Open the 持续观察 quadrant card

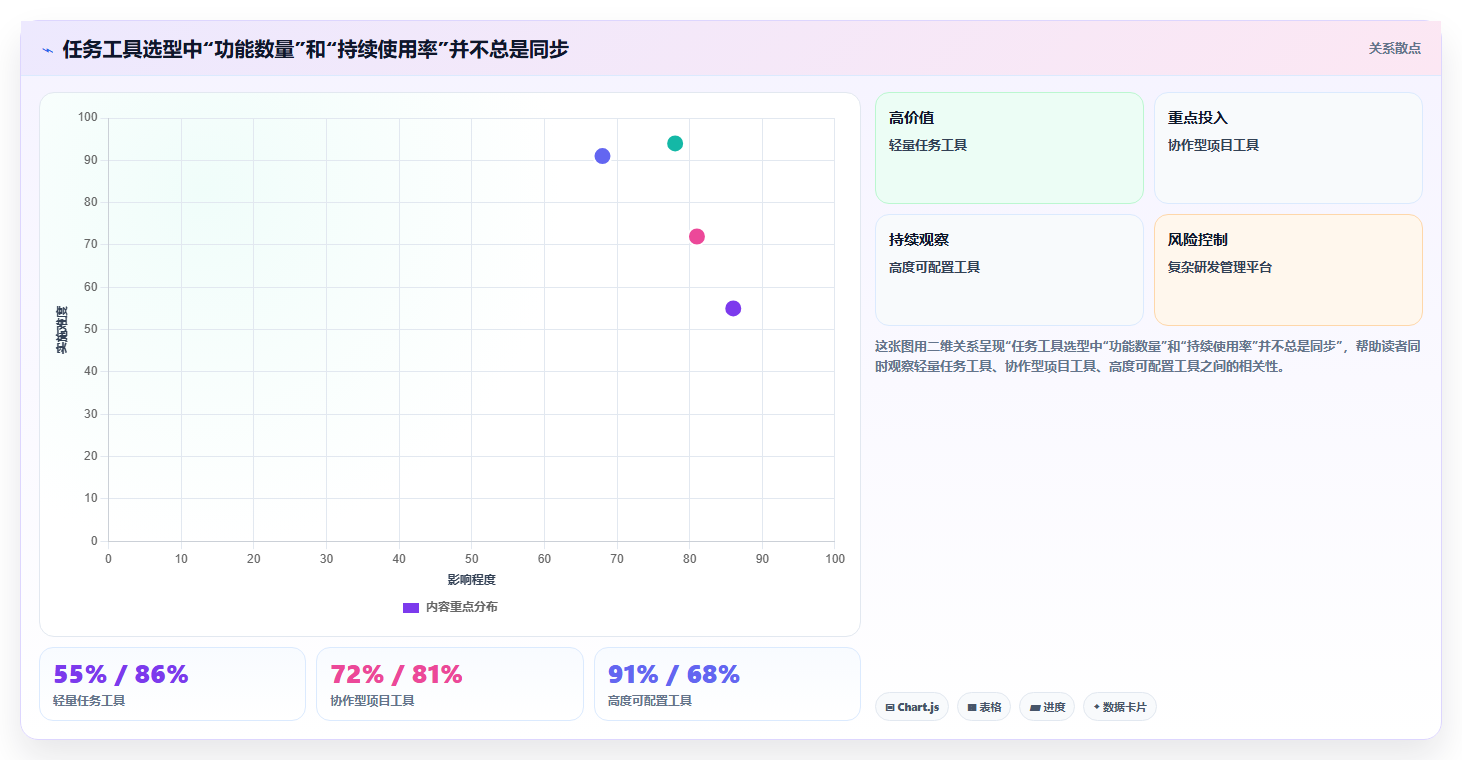[1009, 270]
